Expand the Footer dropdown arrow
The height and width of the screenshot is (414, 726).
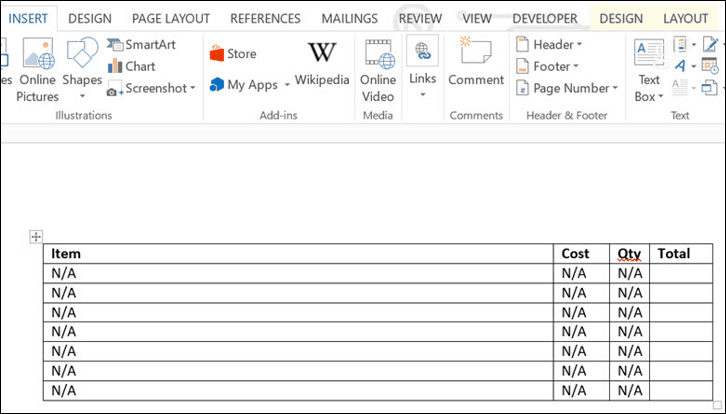pos(576,66)
